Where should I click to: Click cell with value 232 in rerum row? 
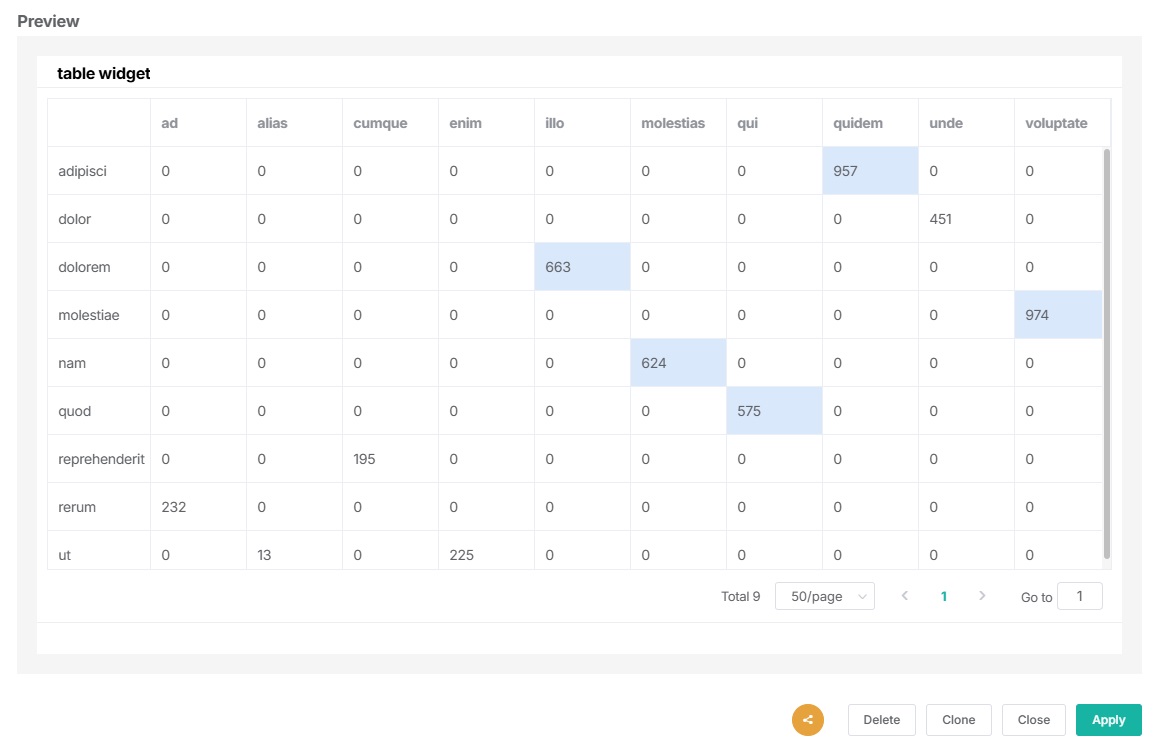tap(174, 507)
